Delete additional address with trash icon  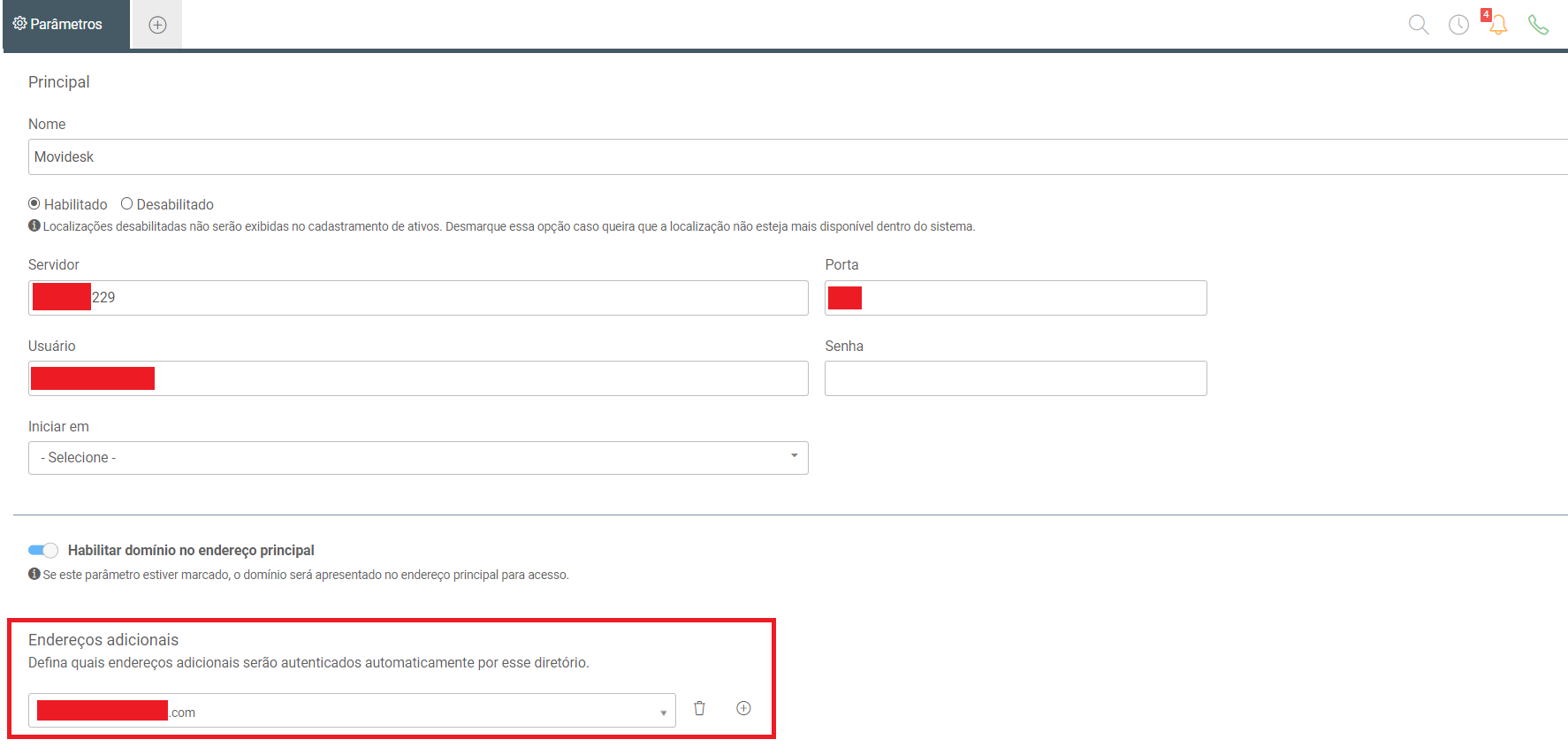point(699,708)
